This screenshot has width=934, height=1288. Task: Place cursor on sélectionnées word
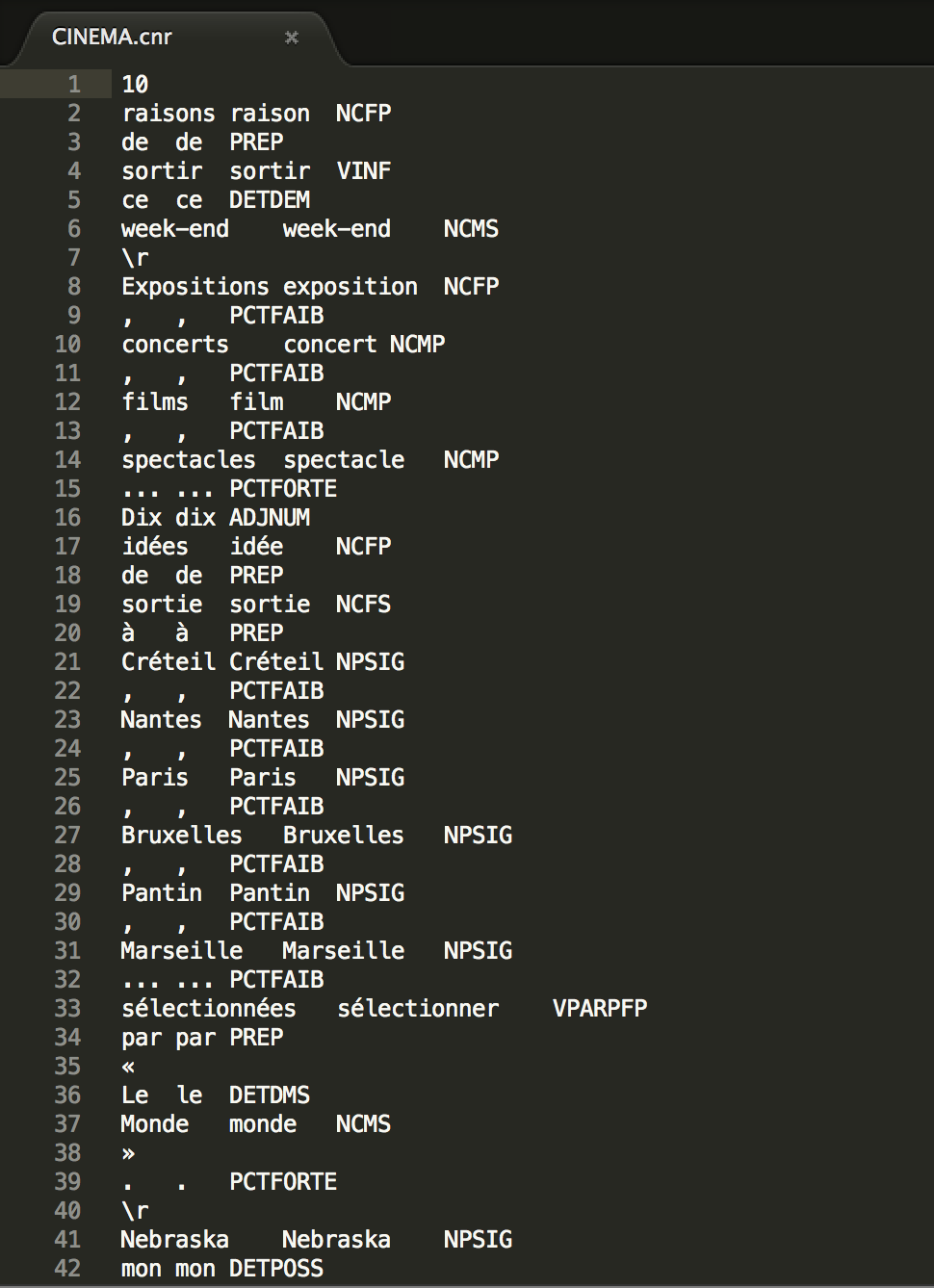coord(209,1009)
